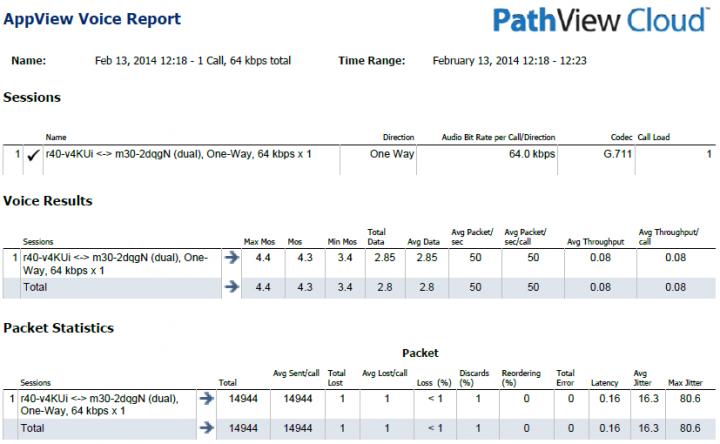The height and width of the screenshot is (444, 720).
Task: Select the 64.0 kbps audio bit rate value
Action: point(531,154)
